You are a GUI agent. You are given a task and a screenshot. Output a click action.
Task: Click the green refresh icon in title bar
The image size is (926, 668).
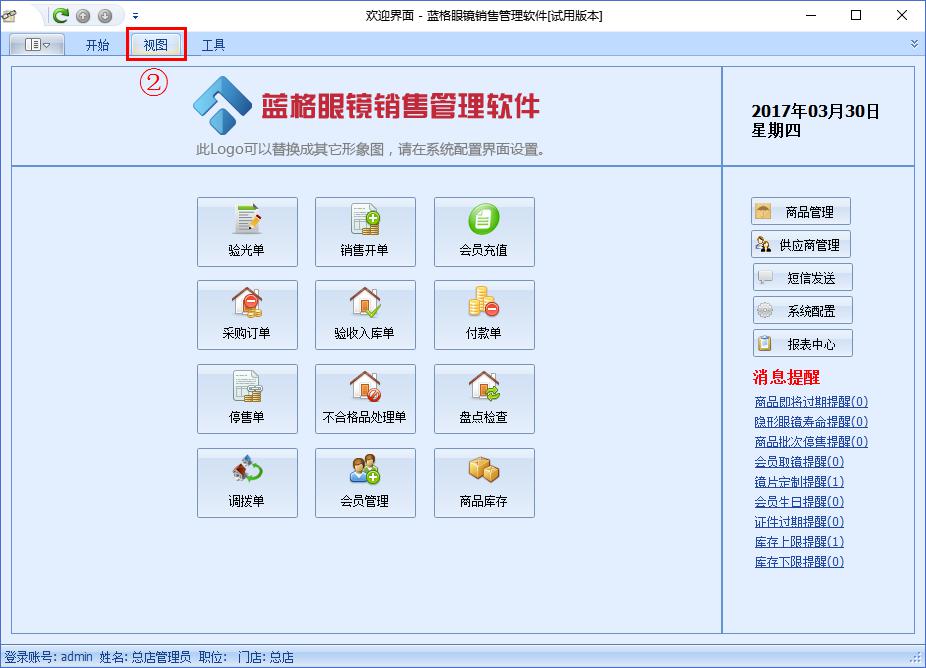coord(61,15)
